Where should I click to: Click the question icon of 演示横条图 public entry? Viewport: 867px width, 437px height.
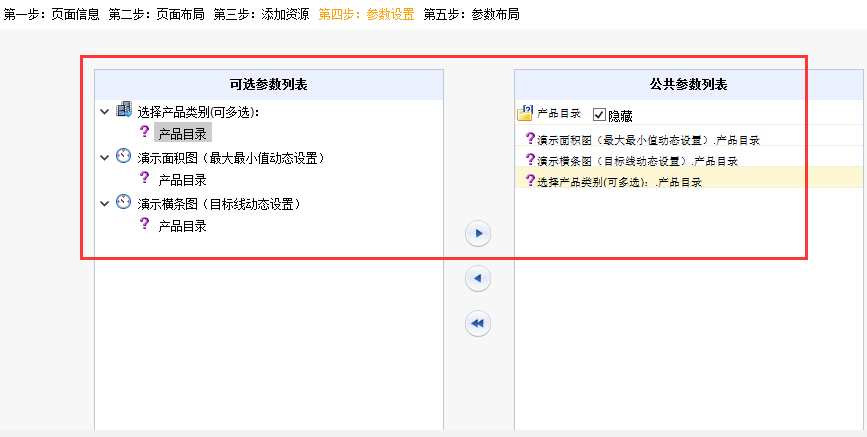click(x=530, y=159)
